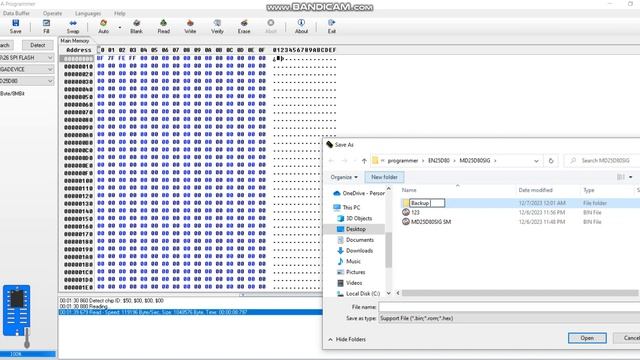Image resolution: width=640 pixels, height=360 pixels.
Task: Click the Detect chip ID log line
Action: tap(111, 300)
